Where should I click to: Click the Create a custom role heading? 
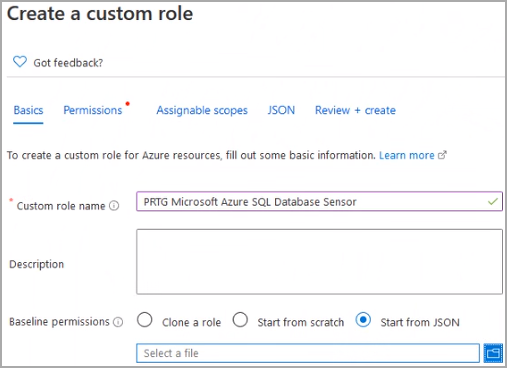coord(100,14)
